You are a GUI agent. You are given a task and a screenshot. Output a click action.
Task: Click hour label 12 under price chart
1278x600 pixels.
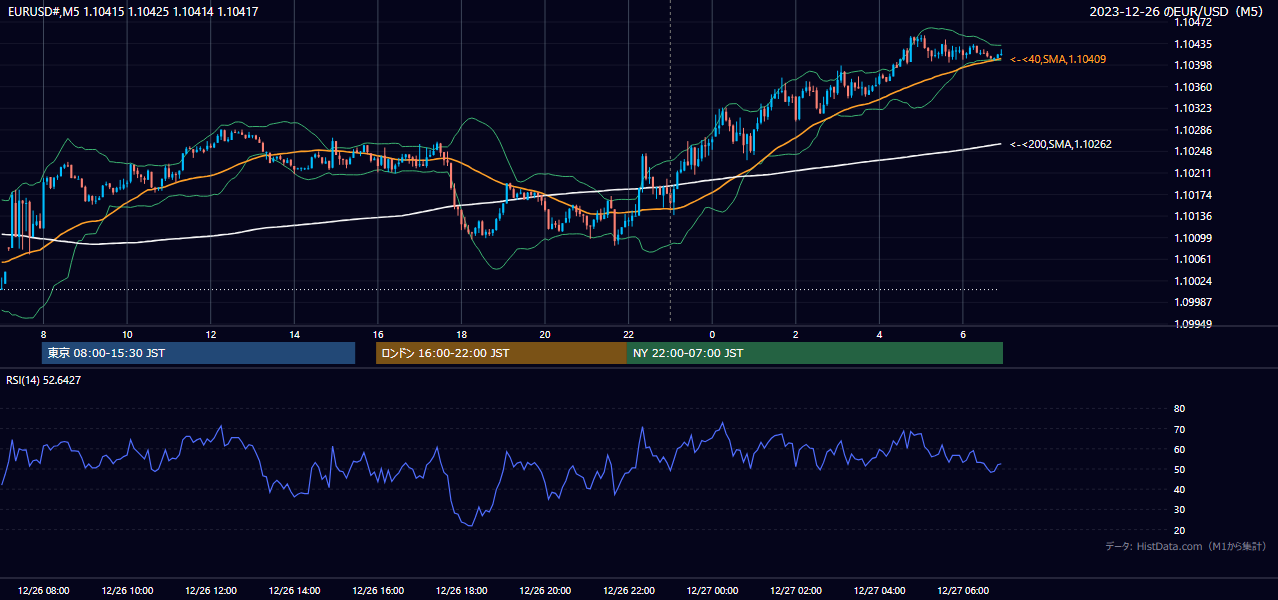pos(211,334)
